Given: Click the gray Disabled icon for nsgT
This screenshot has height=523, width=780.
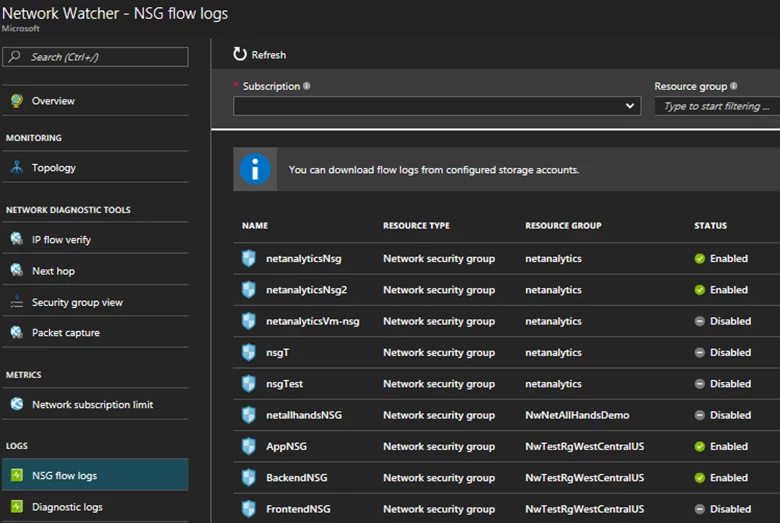Looking at the screenshot, I should coord(699,352).
